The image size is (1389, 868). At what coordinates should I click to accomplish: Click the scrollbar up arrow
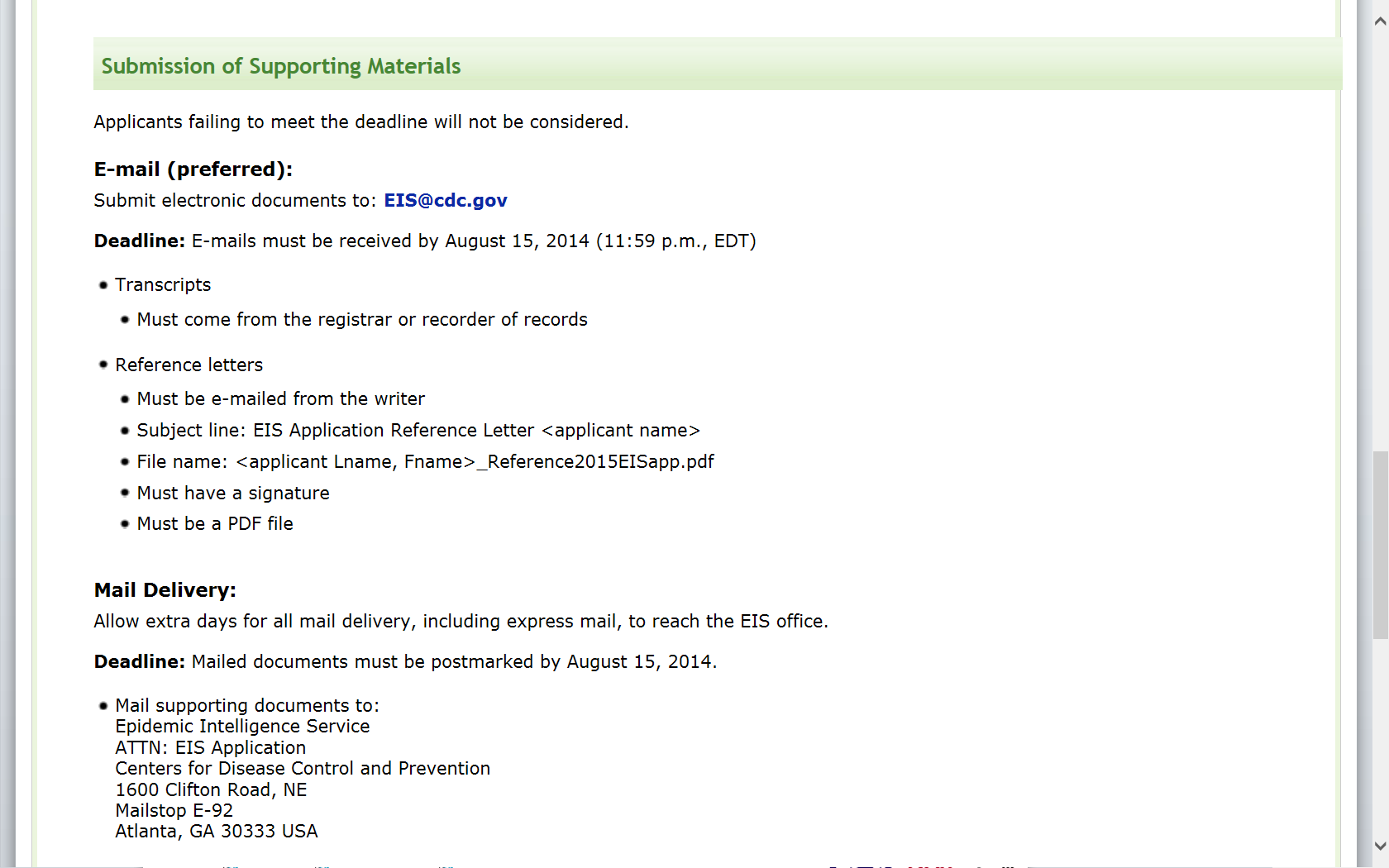point(1380,21)
